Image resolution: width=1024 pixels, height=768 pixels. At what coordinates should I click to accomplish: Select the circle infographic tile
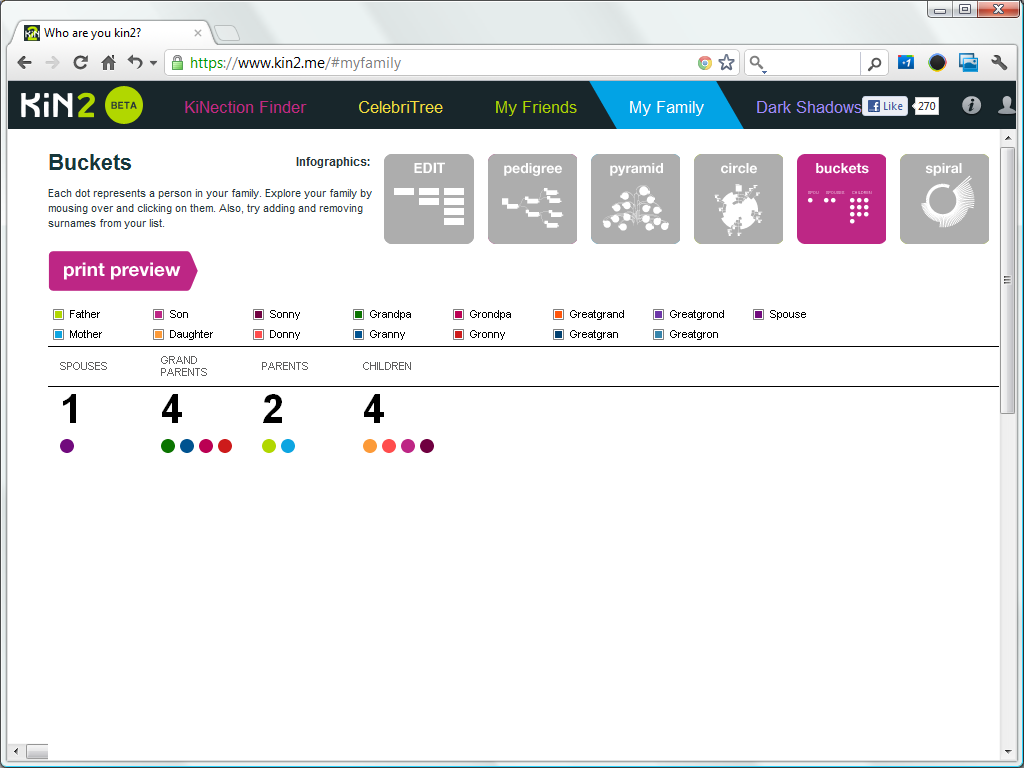tap(738, 199)
